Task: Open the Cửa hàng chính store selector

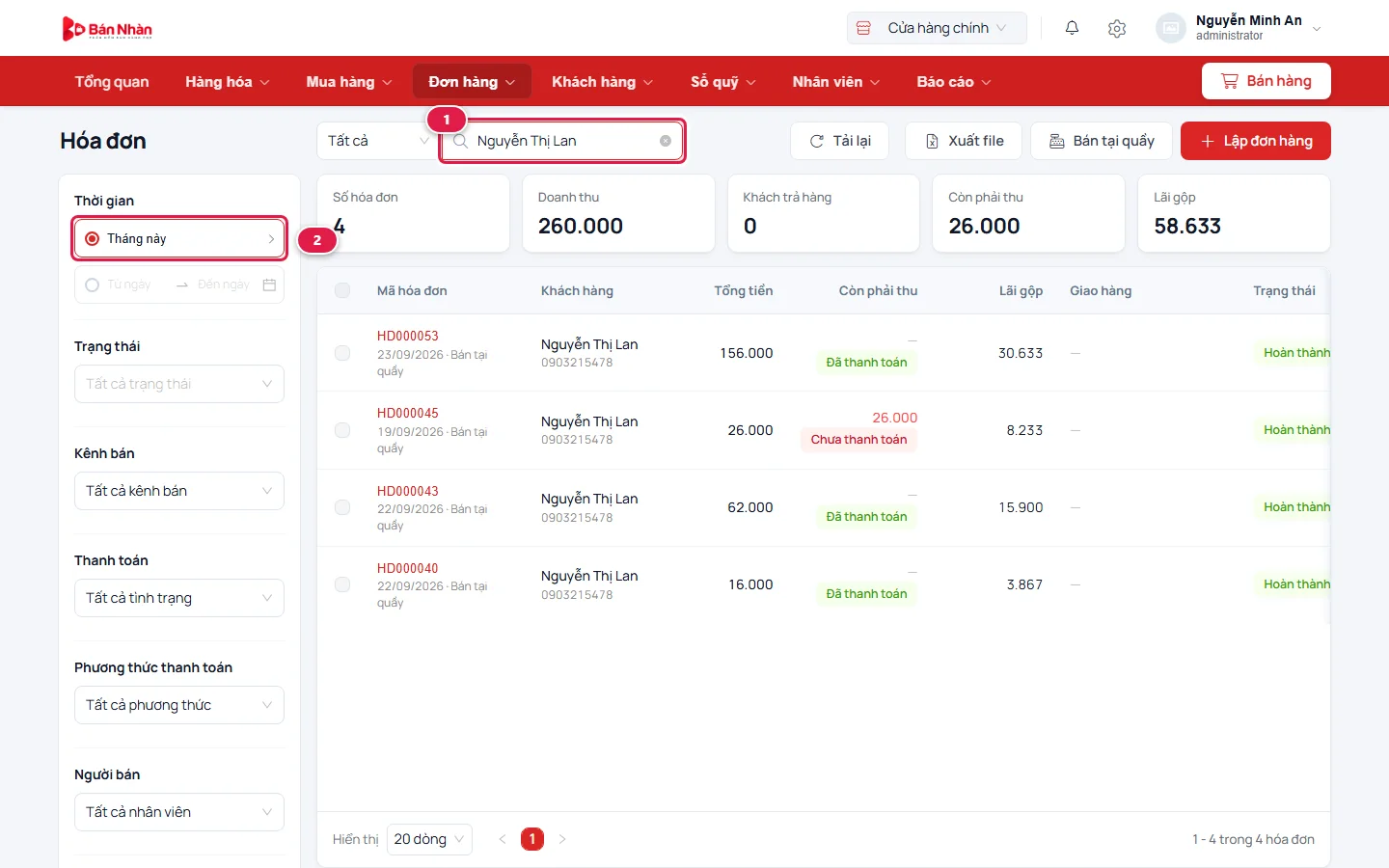Action: tap(937, 28)
